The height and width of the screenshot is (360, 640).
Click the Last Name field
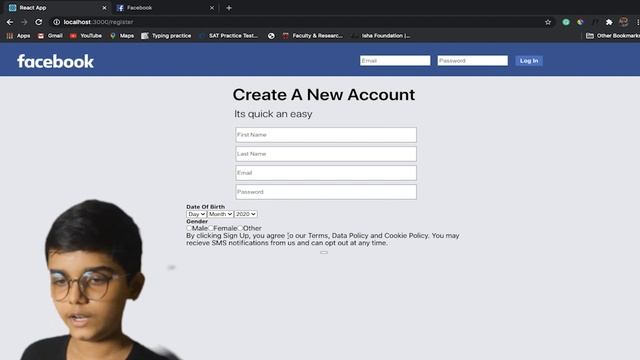click(x=326, y=154)
